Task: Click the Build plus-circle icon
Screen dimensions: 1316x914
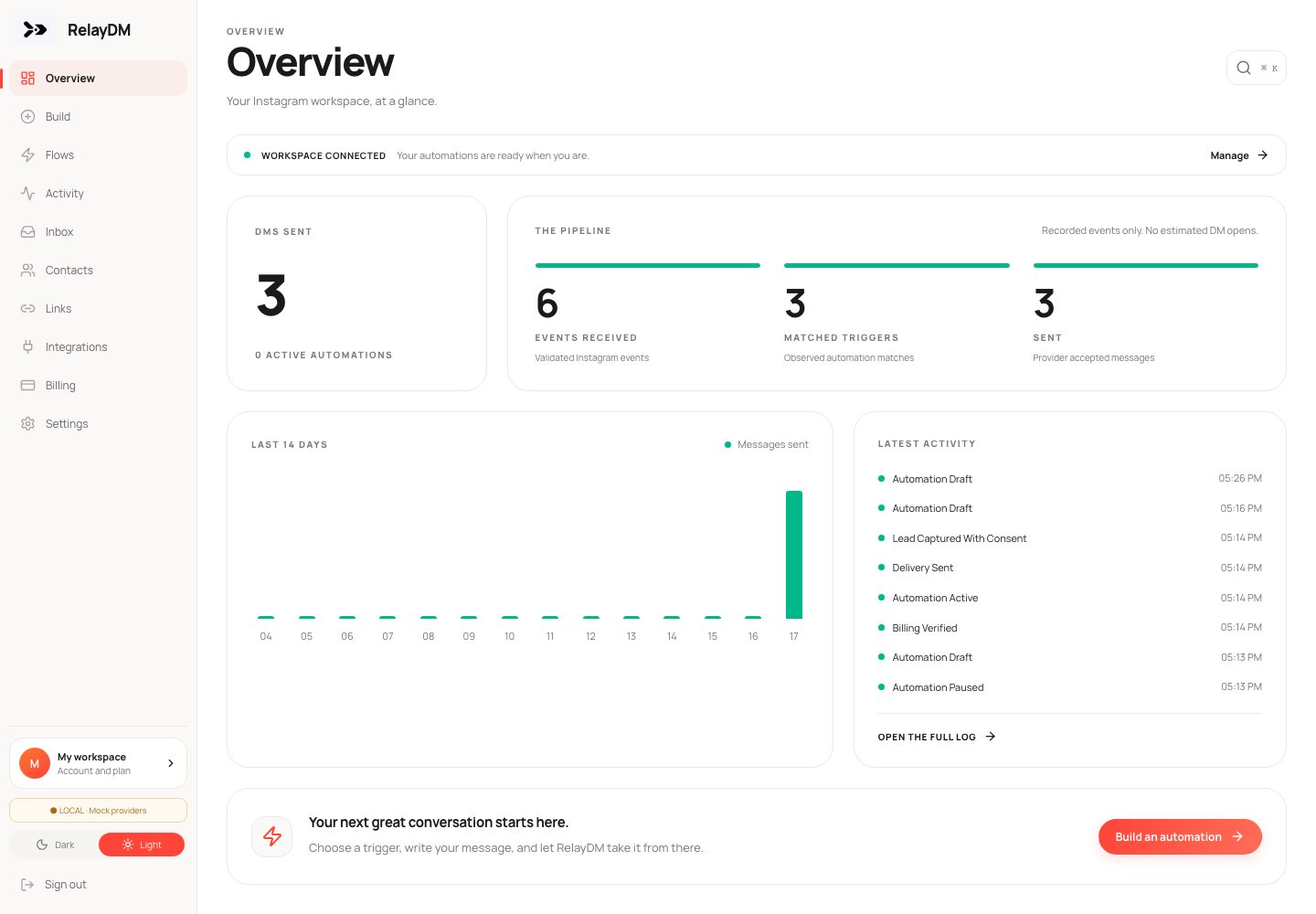Action: (27, 117)
